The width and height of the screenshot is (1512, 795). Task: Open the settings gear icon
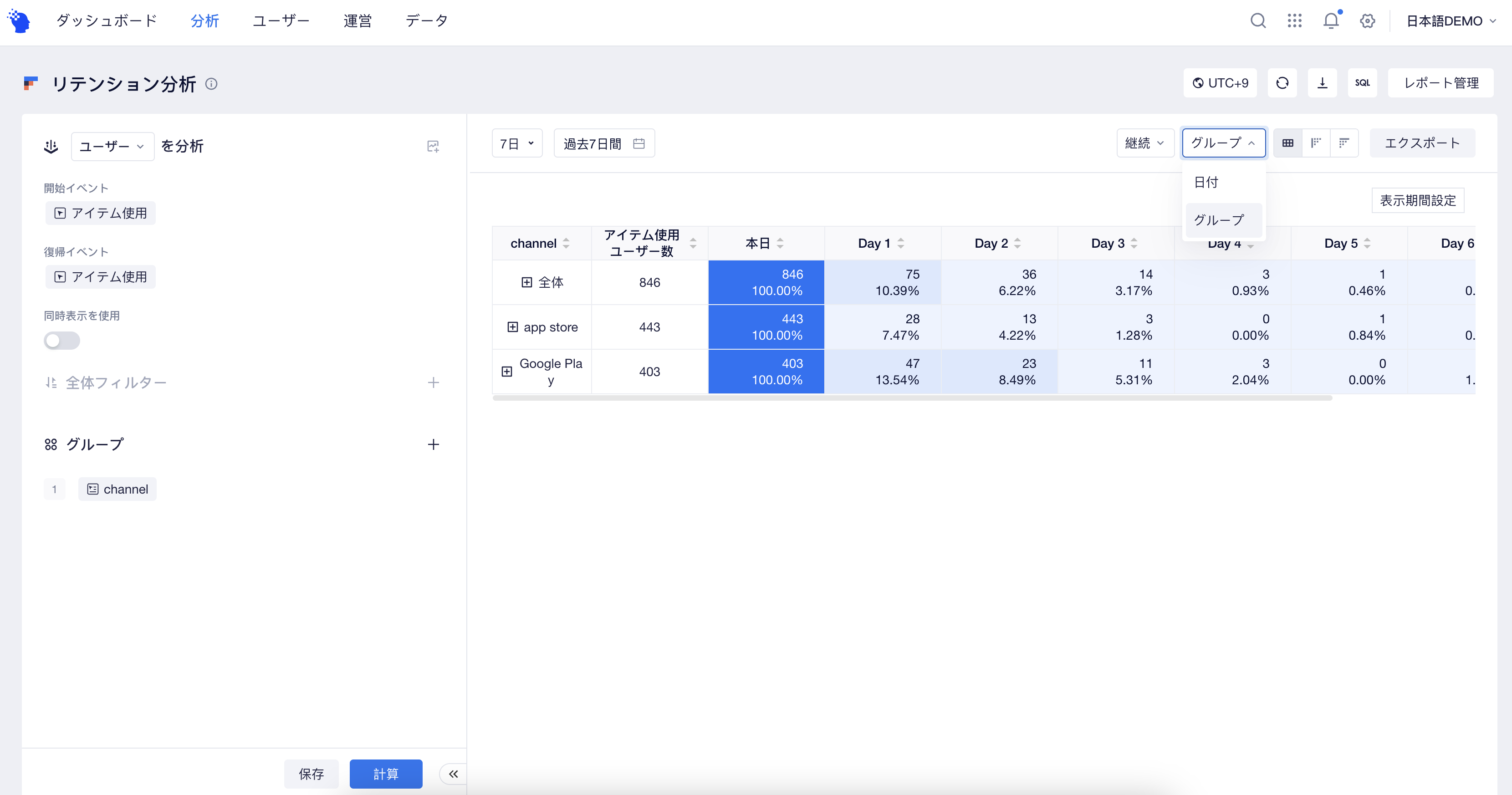1368,21
